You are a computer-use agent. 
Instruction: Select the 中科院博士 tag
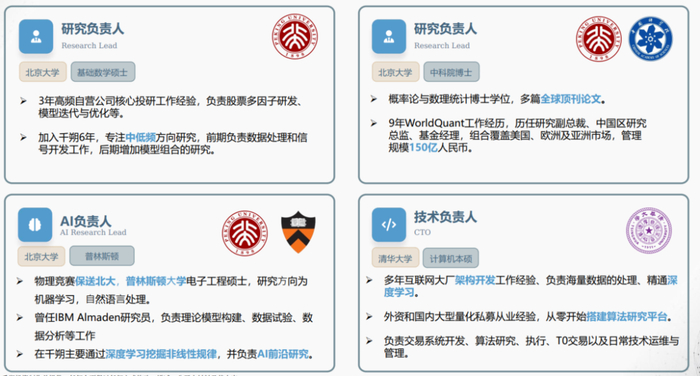pos(451,72)
